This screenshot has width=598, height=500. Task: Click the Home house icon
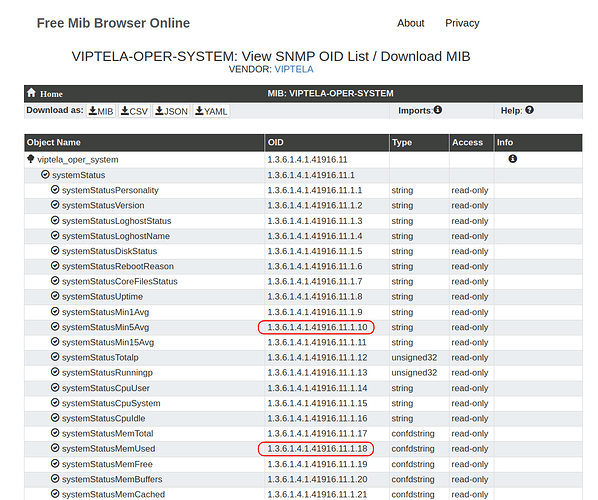pyautogui.click(x=31, y=93)
